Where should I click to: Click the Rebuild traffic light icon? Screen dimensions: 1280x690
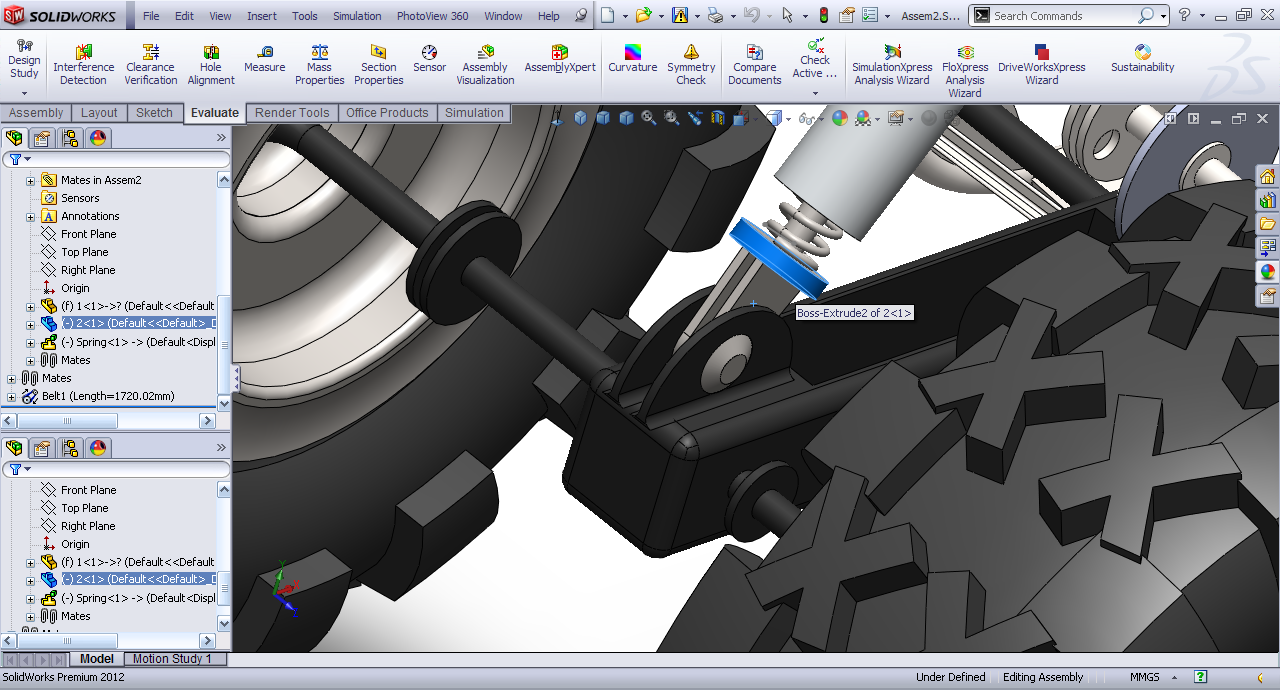coord(824,15)
